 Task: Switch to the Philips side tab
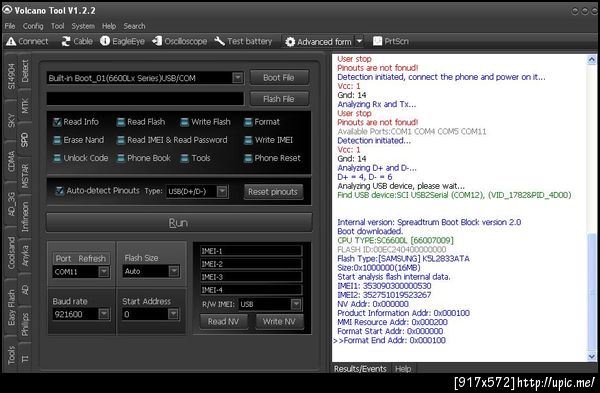tap(24, 325)
